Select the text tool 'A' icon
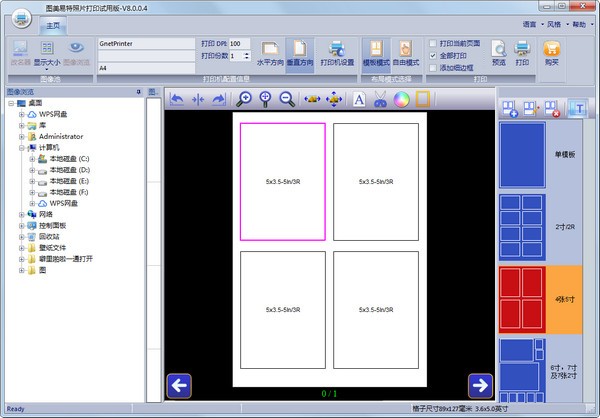Image resolution: width=600 pixels, height=418 pixels. pos(359,99)
